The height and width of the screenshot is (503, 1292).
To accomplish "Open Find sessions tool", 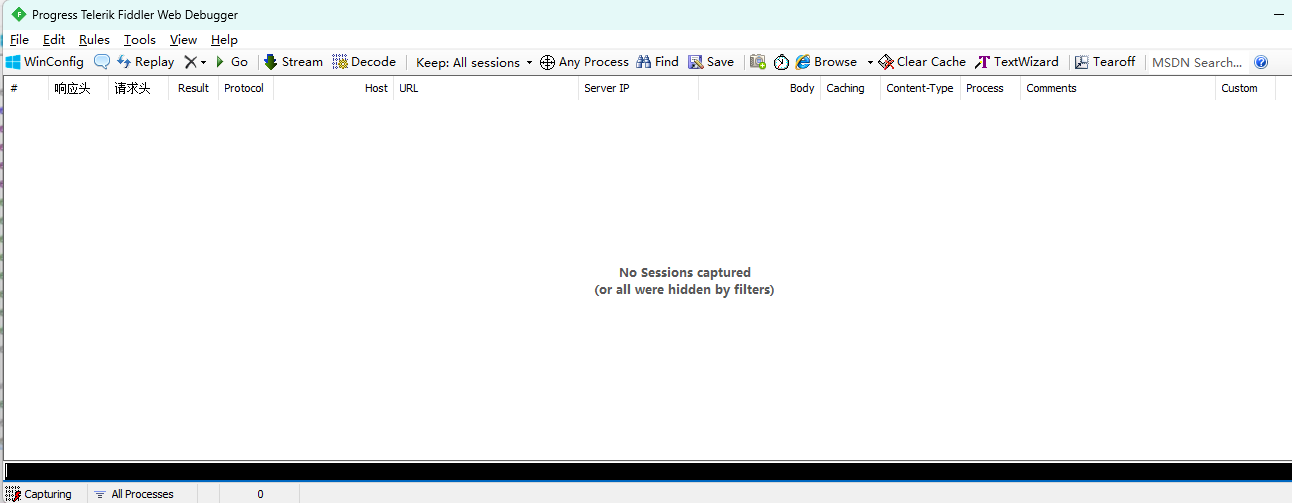I will coord(657,62).
